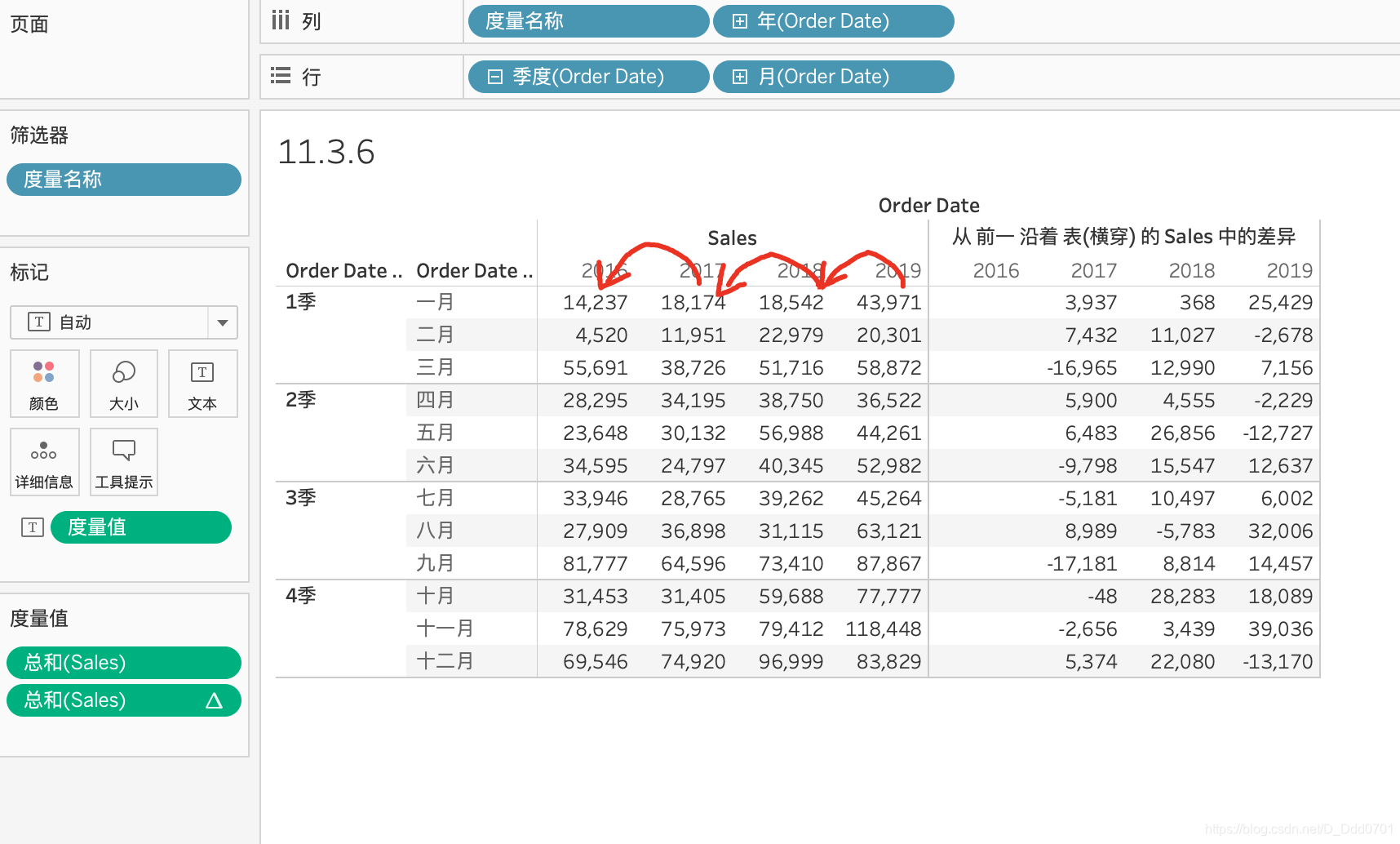Click the 页面 Pages shelf label
Viewport: 1400px width, 844px height.
29,24
